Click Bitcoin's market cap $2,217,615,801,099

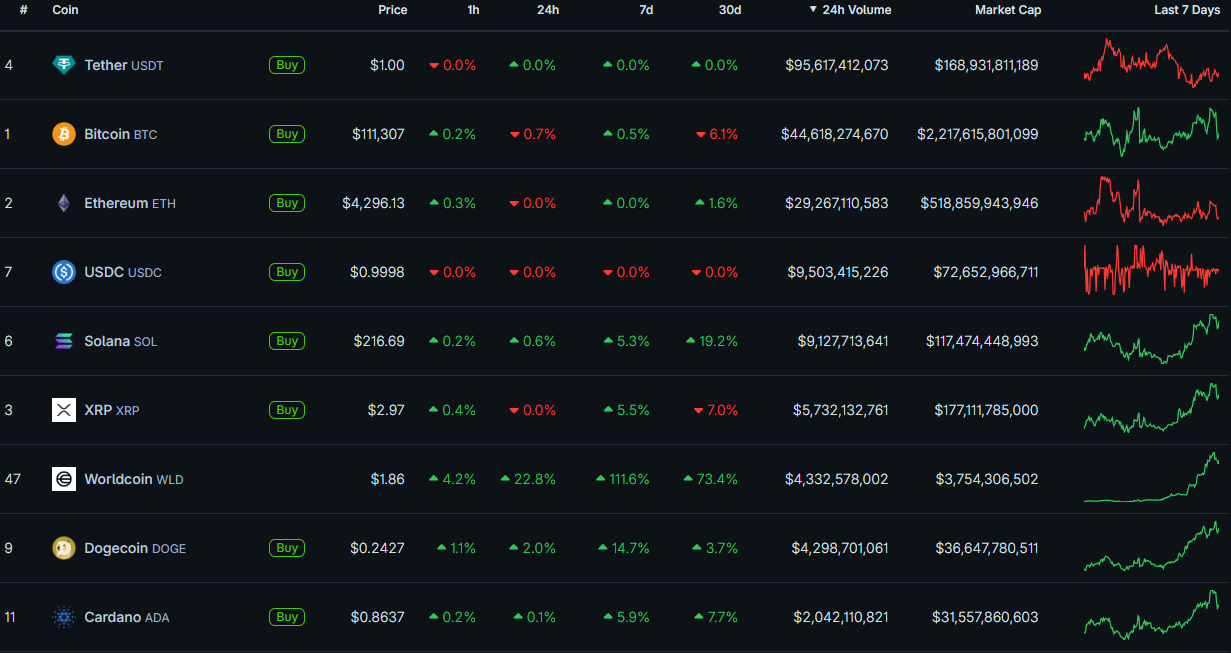(x=978, y=134)
